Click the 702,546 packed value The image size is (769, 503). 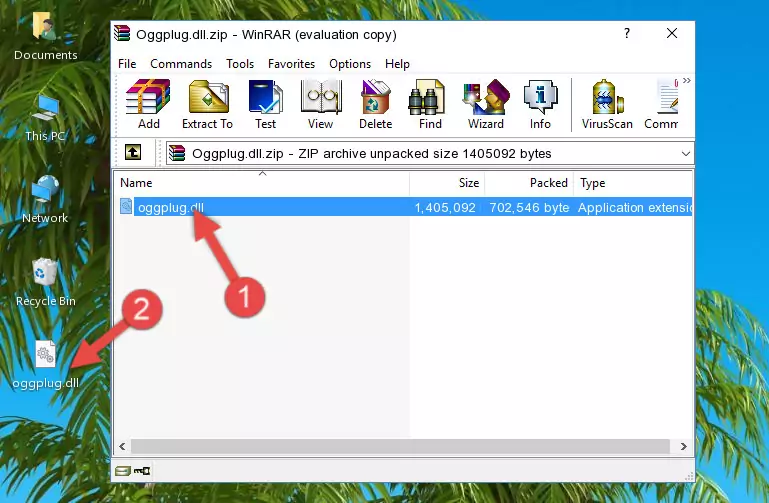tap(529, 208)
